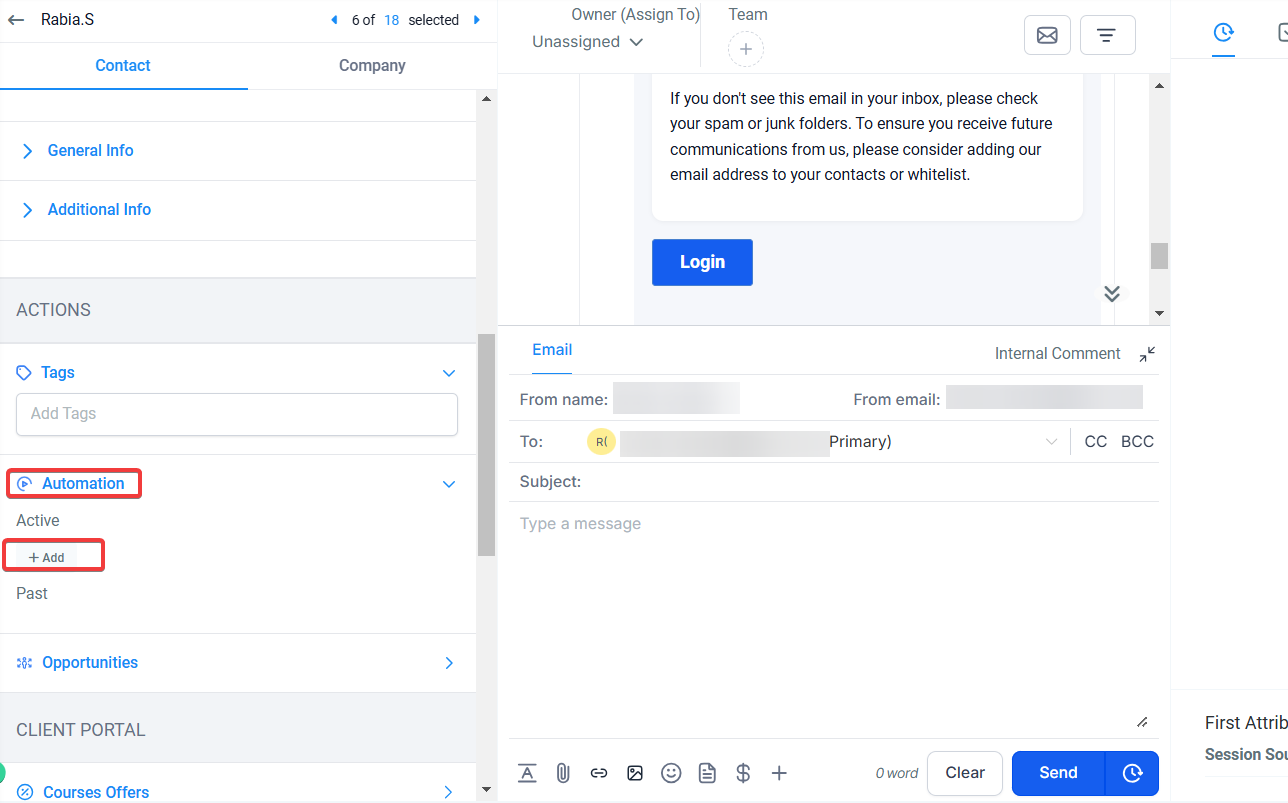Open text formatting options icon
1288x803 pixels.
(527, 773)
